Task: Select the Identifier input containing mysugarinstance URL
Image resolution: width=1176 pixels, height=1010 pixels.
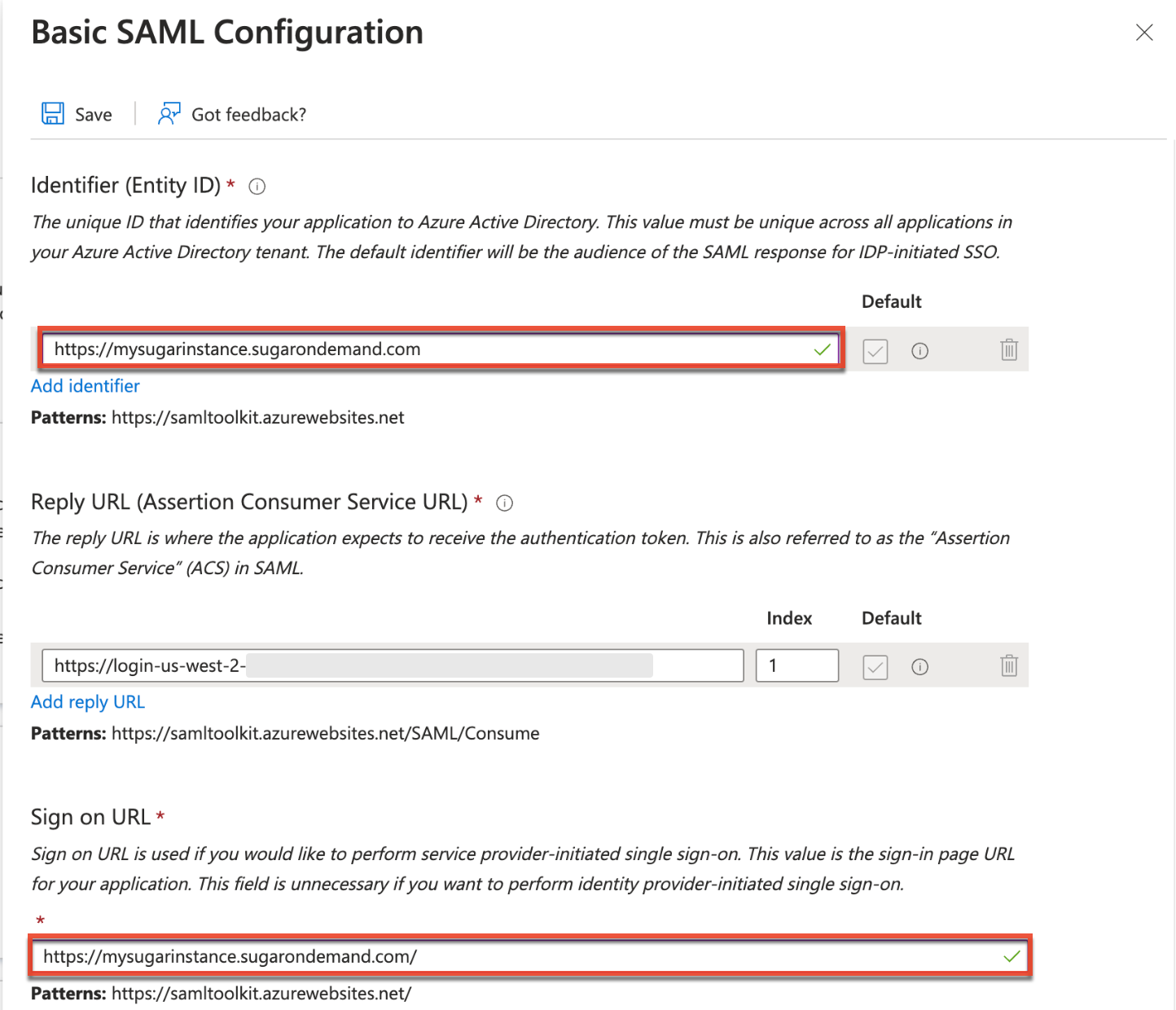Action: pyautogui.click(x=407, y=349)
